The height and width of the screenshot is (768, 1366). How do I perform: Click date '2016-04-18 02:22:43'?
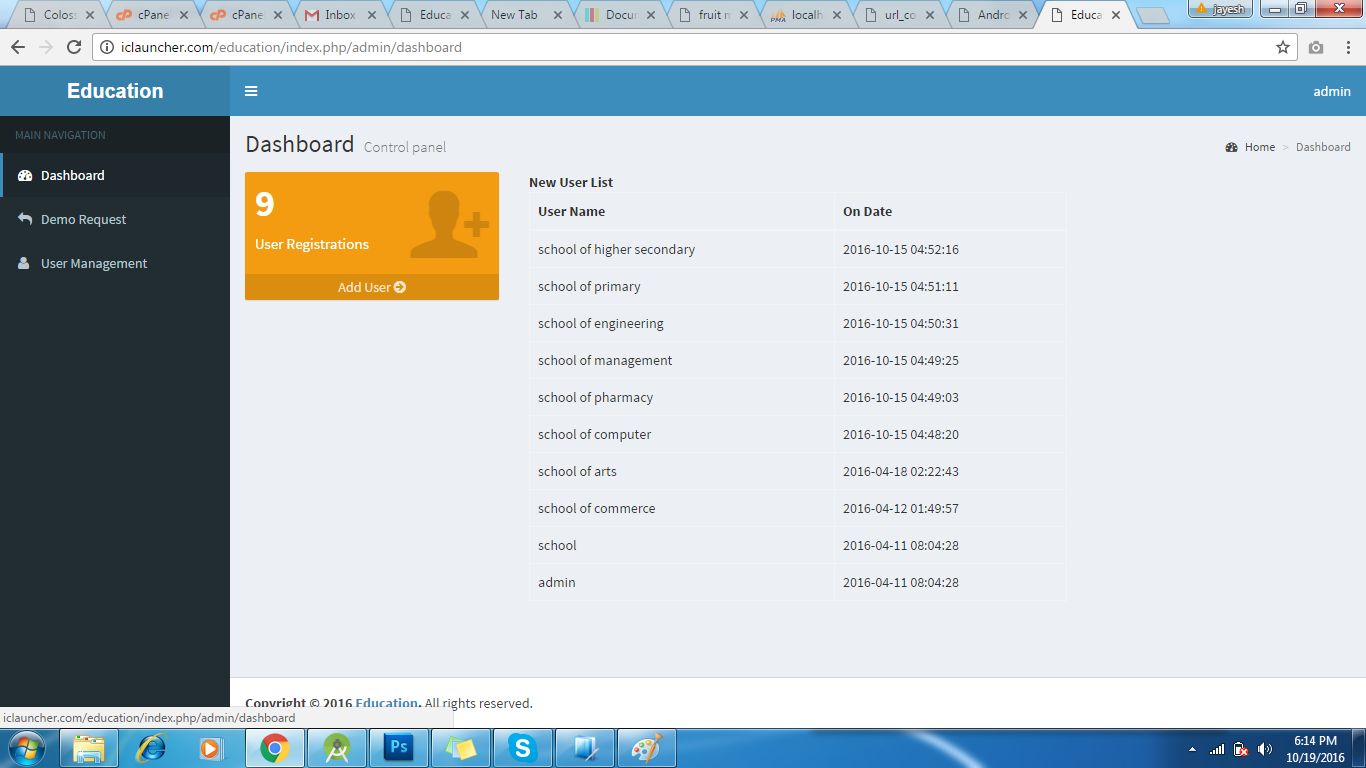[x=900, y=471]
